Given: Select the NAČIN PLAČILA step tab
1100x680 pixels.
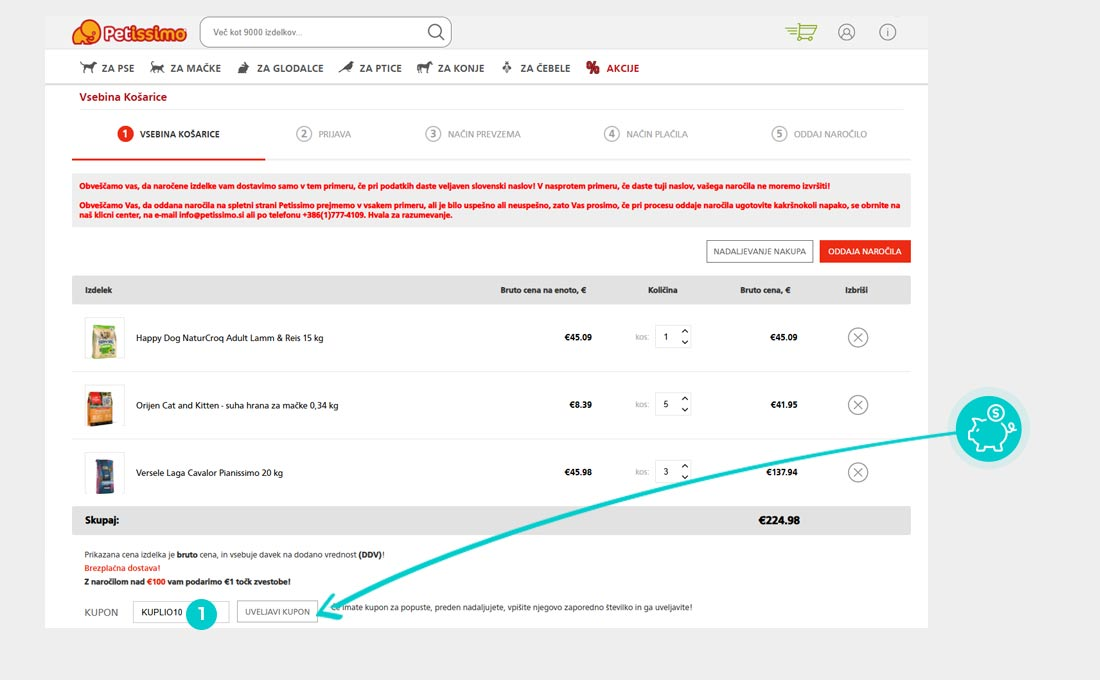Looking at the screenshot, I should [646, 134].
